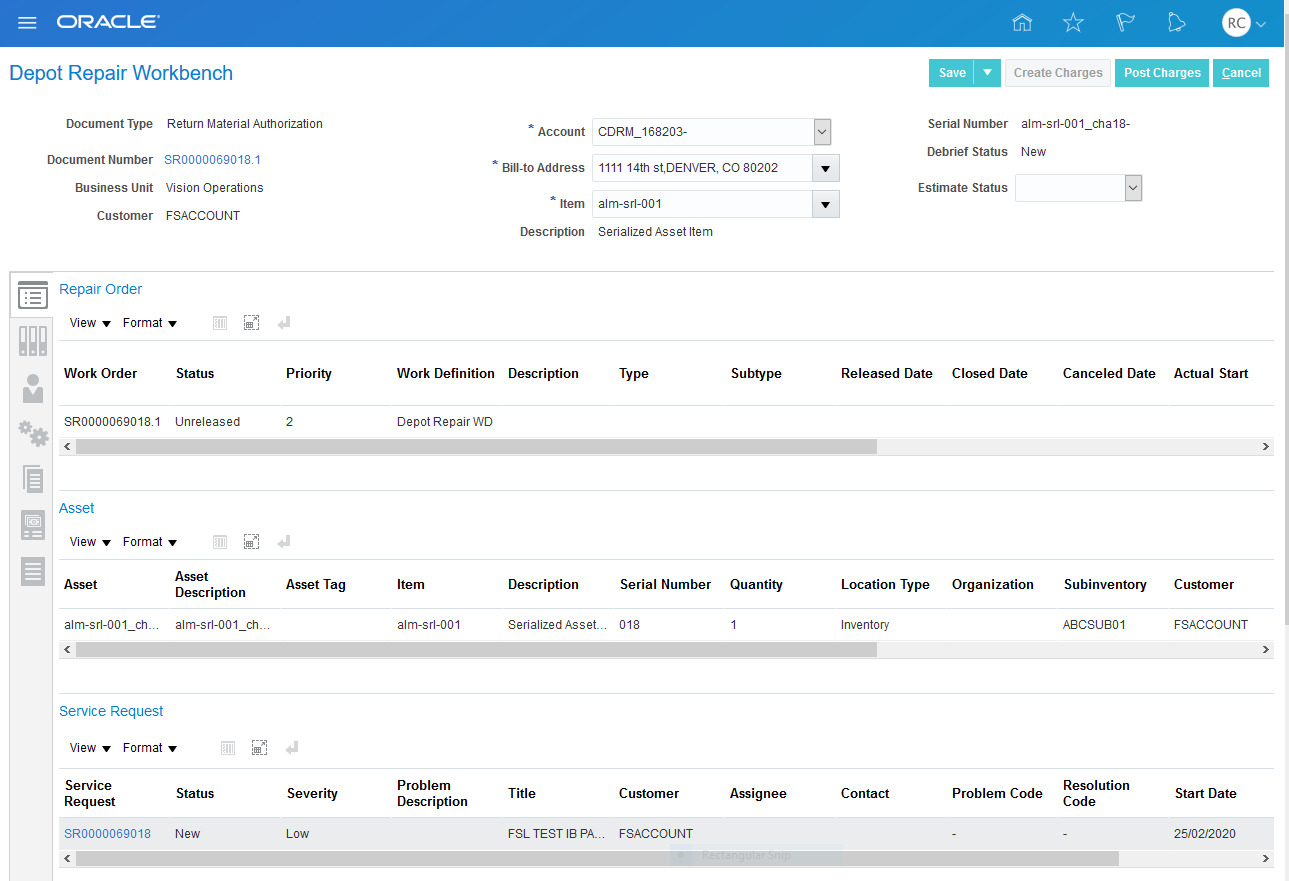The height and width of the screenshot is (881, 1289).
Task: Click the Asset table horizontal scrollbar
Action: (x=476, y=650)
